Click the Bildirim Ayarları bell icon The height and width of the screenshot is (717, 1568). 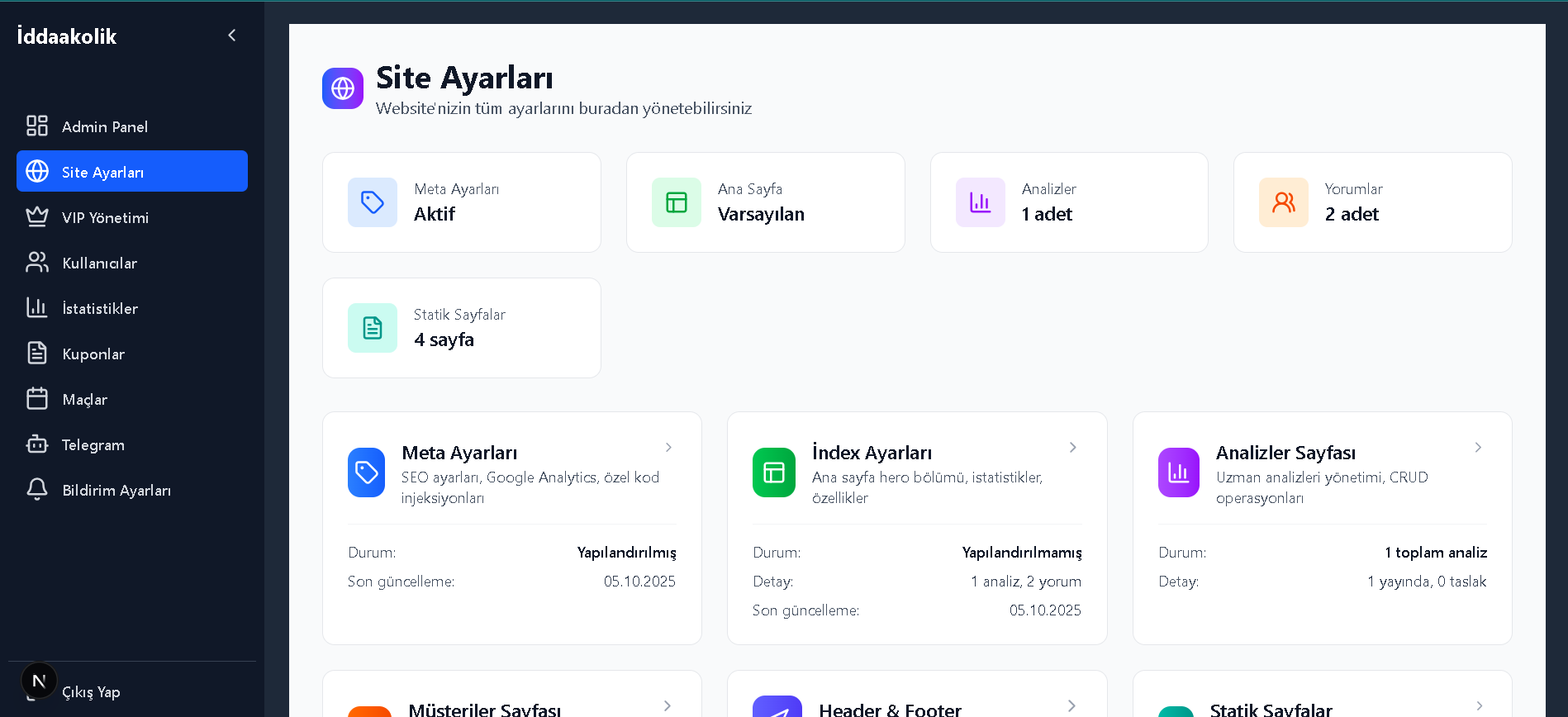tap(37, 489)
